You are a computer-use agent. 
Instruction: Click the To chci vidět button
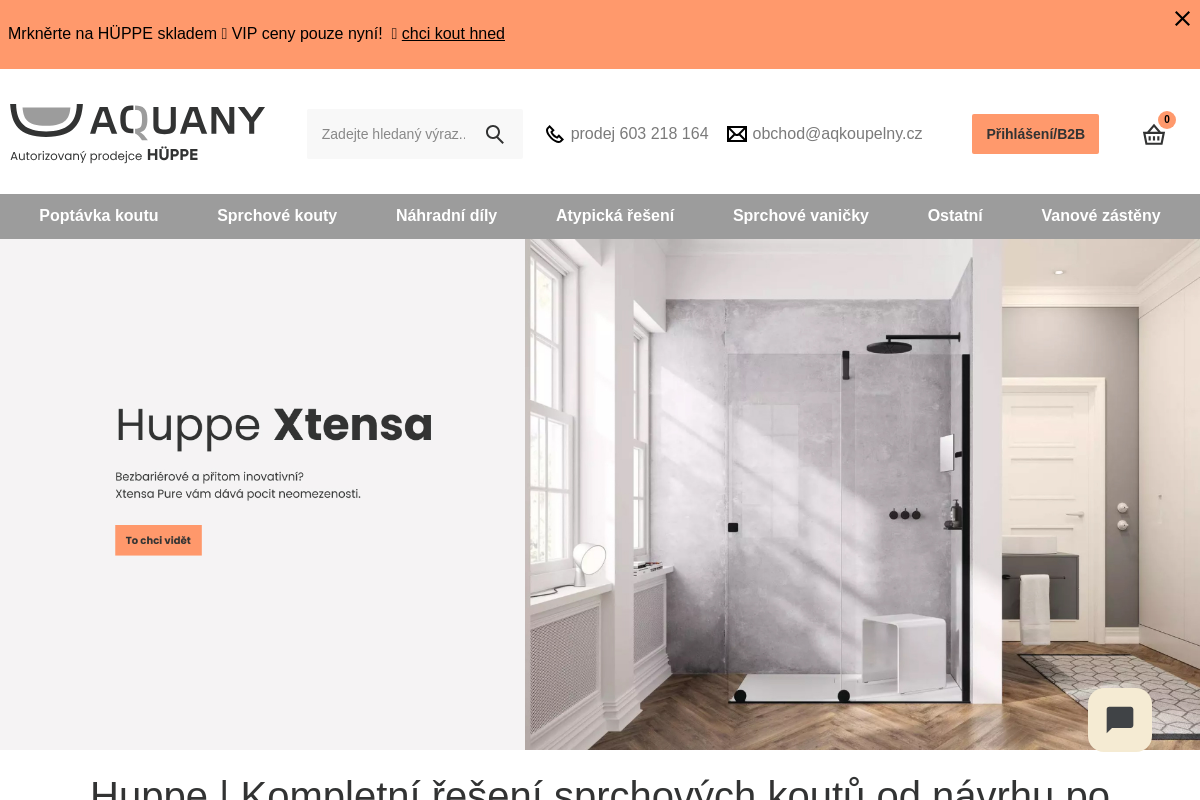coord(158,540)
